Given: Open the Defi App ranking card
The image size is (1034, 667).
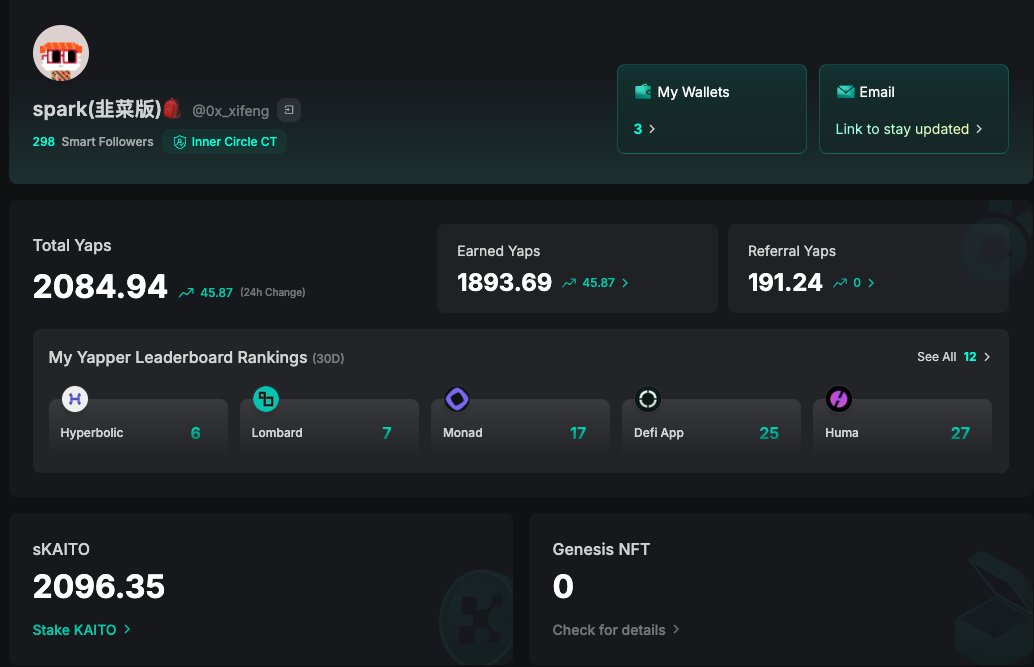Looking at the screenshot, I should (712, 426).
